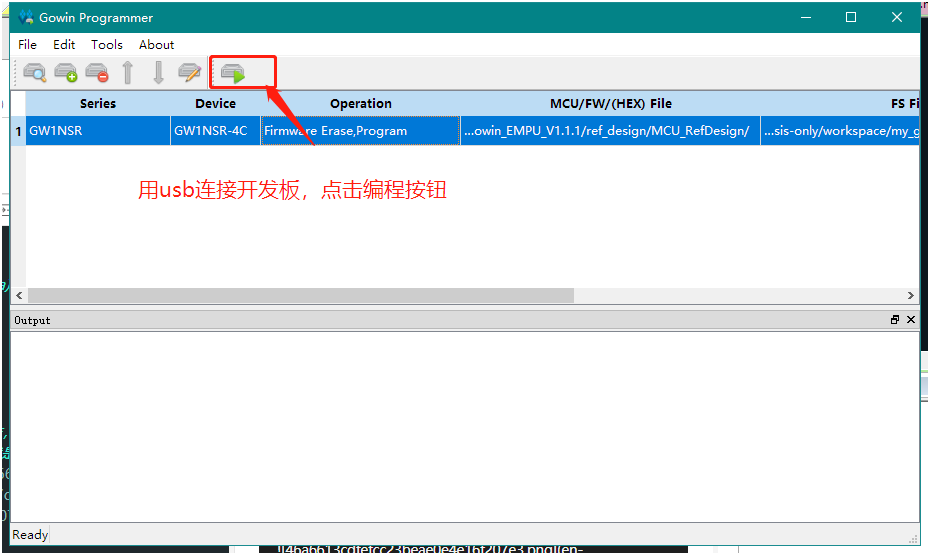Select the FS File column header

[840, 103]
